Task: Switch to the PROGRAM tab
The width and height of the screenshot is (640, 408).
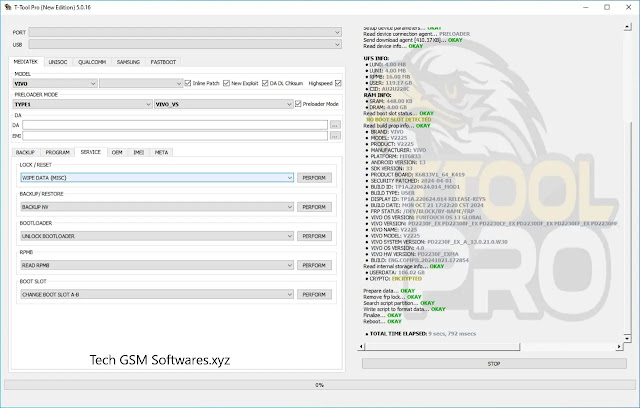Action: pos(58,152)
